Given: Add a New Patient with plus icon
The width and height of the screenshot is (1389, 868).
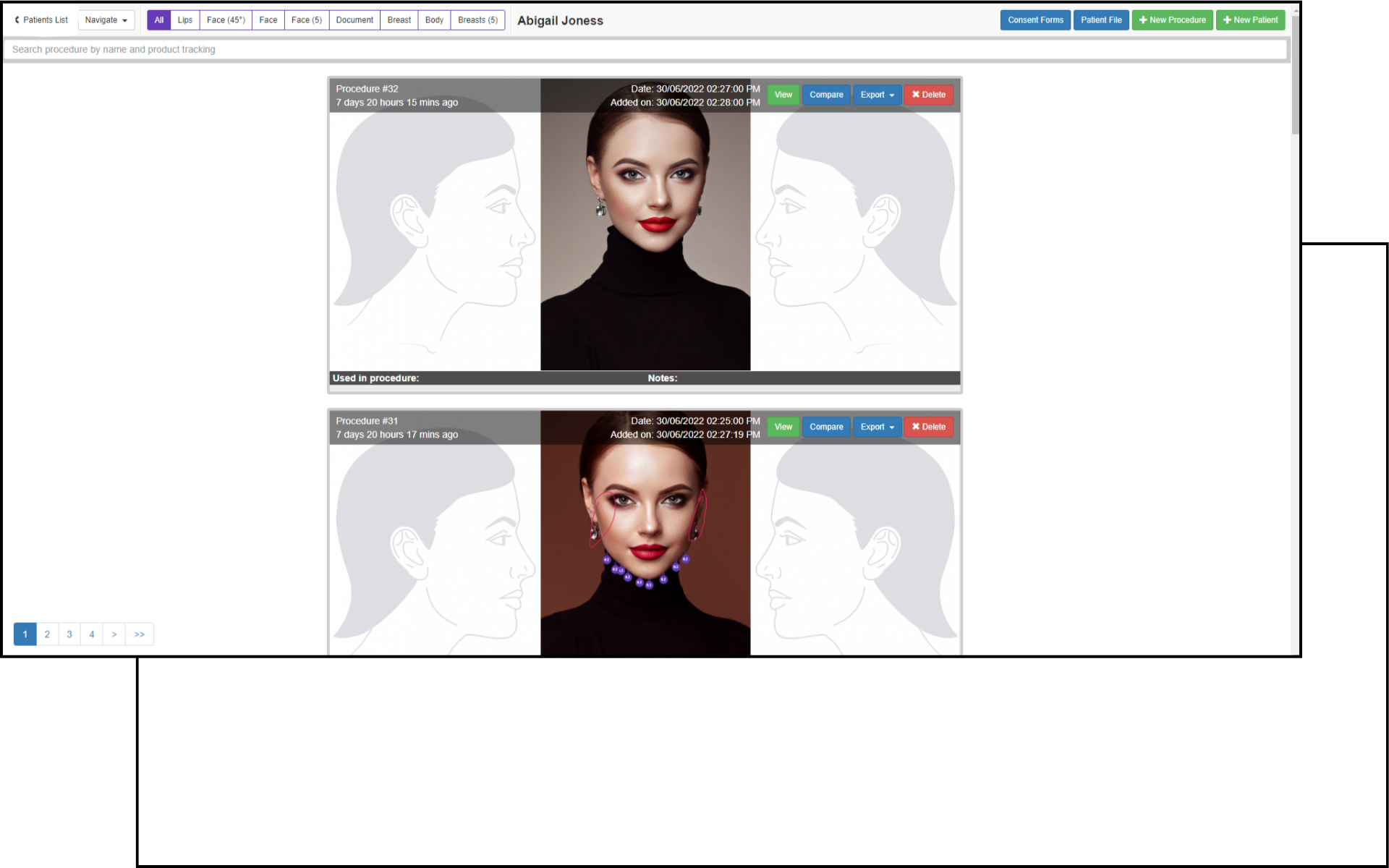Looking at the screenshot, I should tap(1250, 20).
